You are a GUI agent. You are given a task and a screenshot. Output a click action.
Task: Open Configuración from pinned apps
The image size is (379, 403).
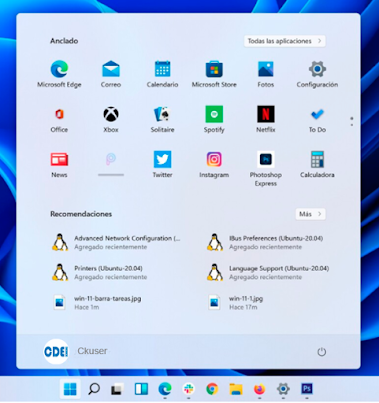(x=317, y=74)
